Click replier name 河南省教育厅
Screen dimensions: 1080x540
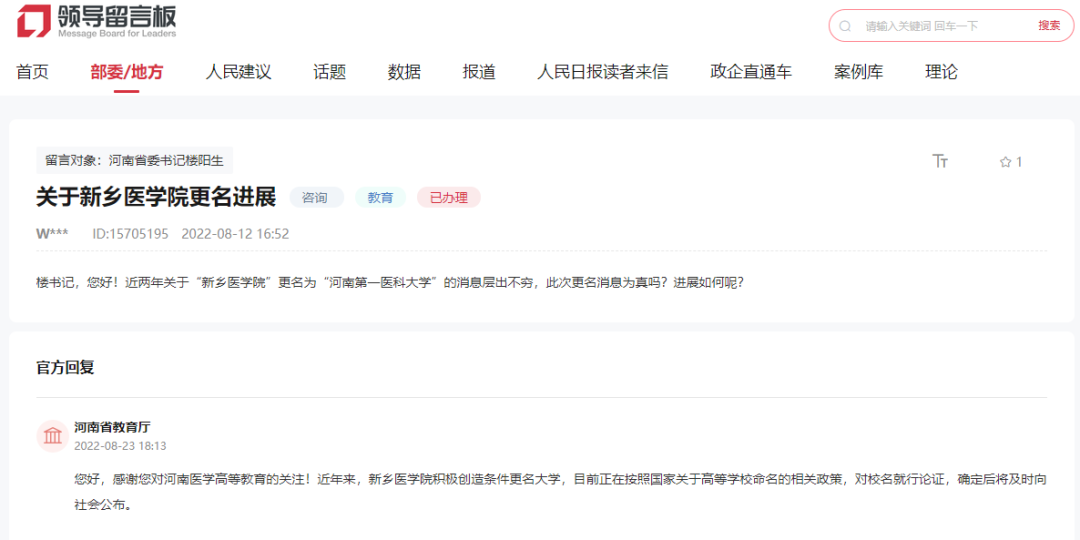(112, 427)
